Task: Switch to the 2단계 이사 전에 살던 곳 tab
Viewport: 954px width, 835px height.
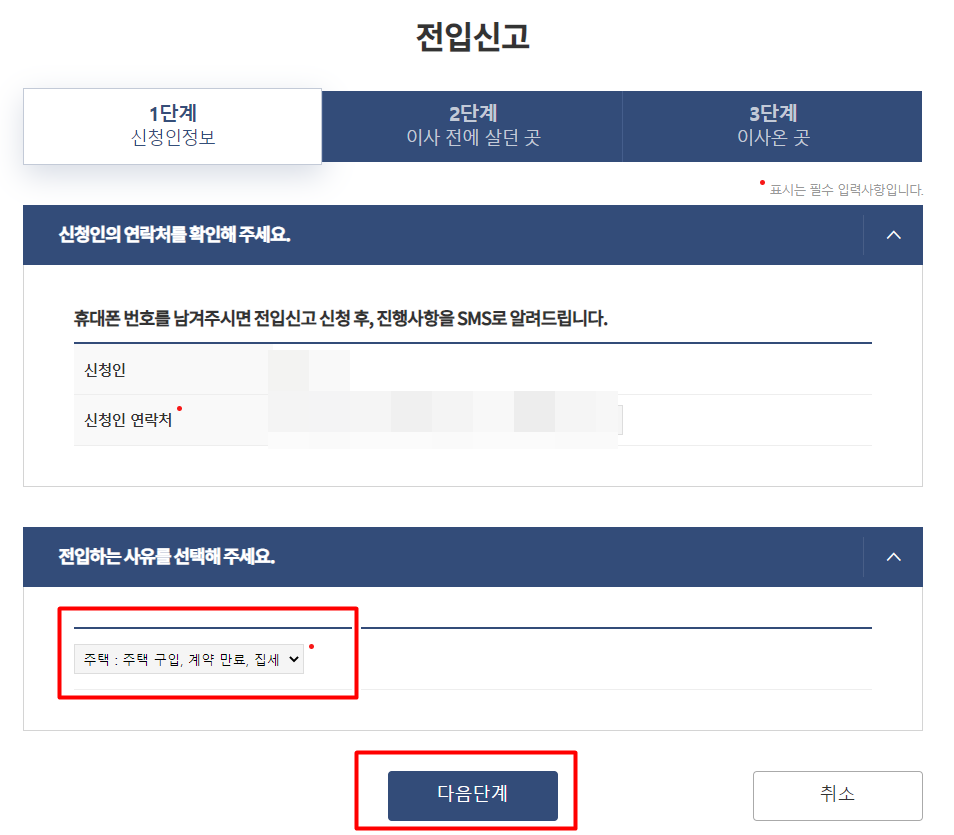Action: [x=473, y=126]
